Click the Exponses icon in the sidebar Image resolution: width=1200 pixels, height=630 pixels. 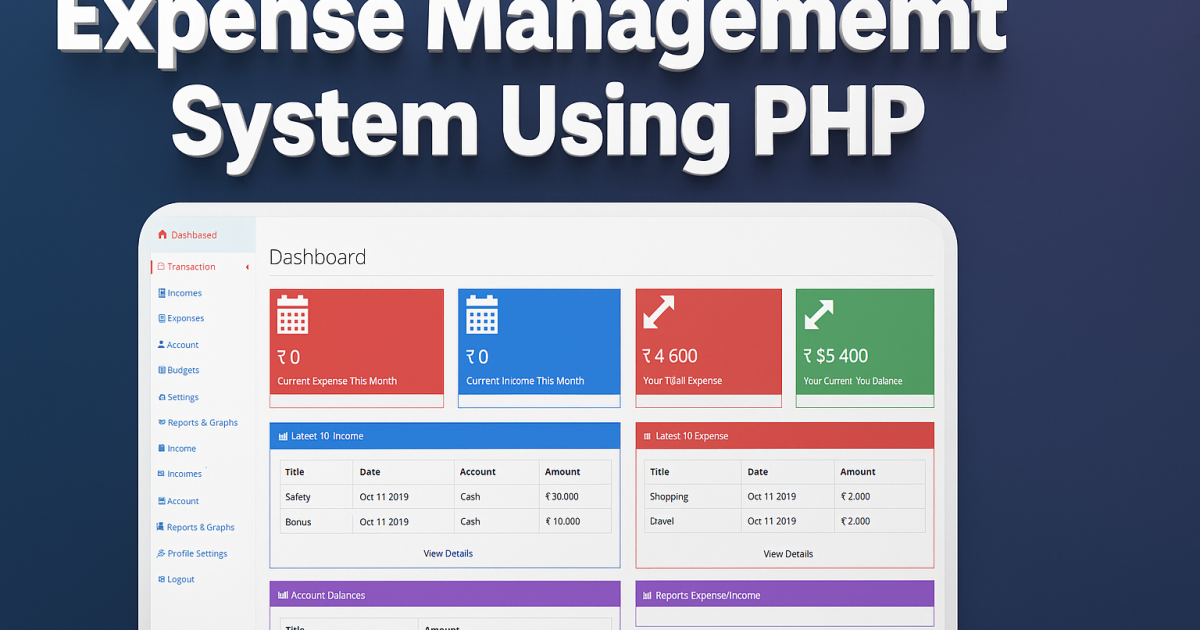pos(162,318)
